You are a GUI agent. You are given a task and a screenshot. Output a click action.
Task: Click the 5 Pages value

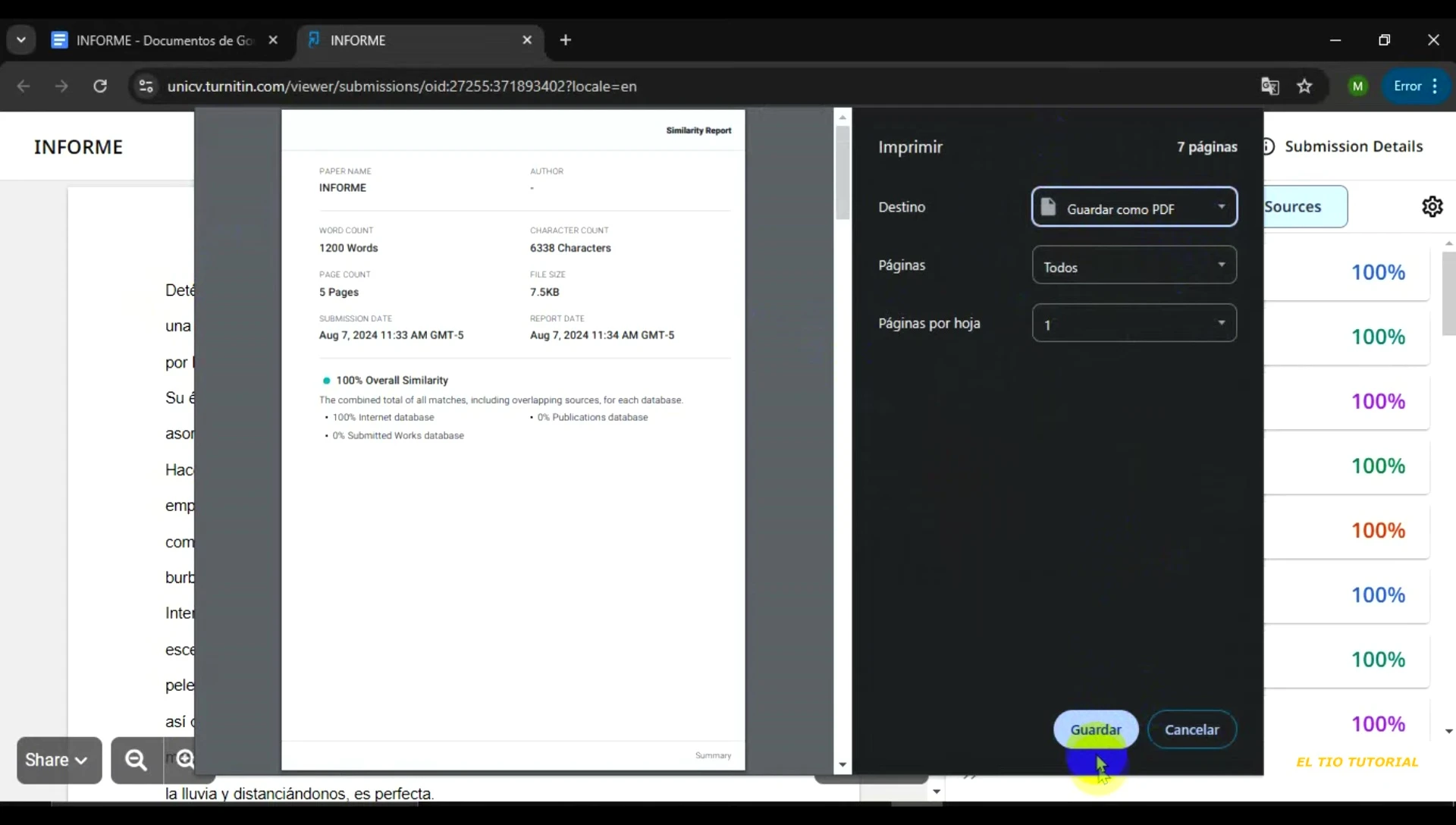pyautogui.click(x=339, y=292)
